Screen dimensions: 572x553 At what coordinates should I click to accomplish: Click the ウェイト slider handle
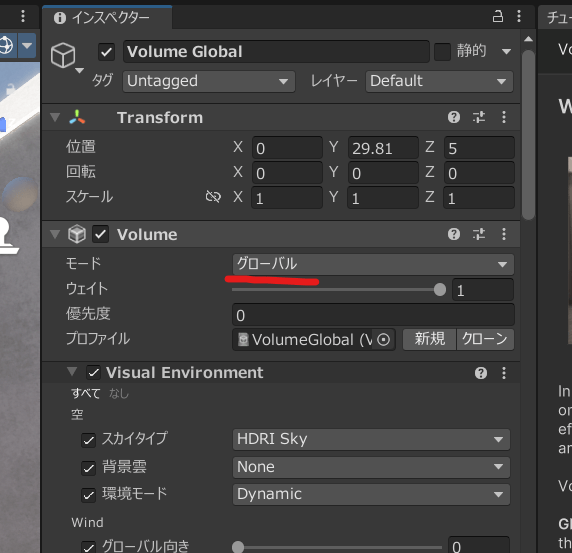click(x=440, y=290)
